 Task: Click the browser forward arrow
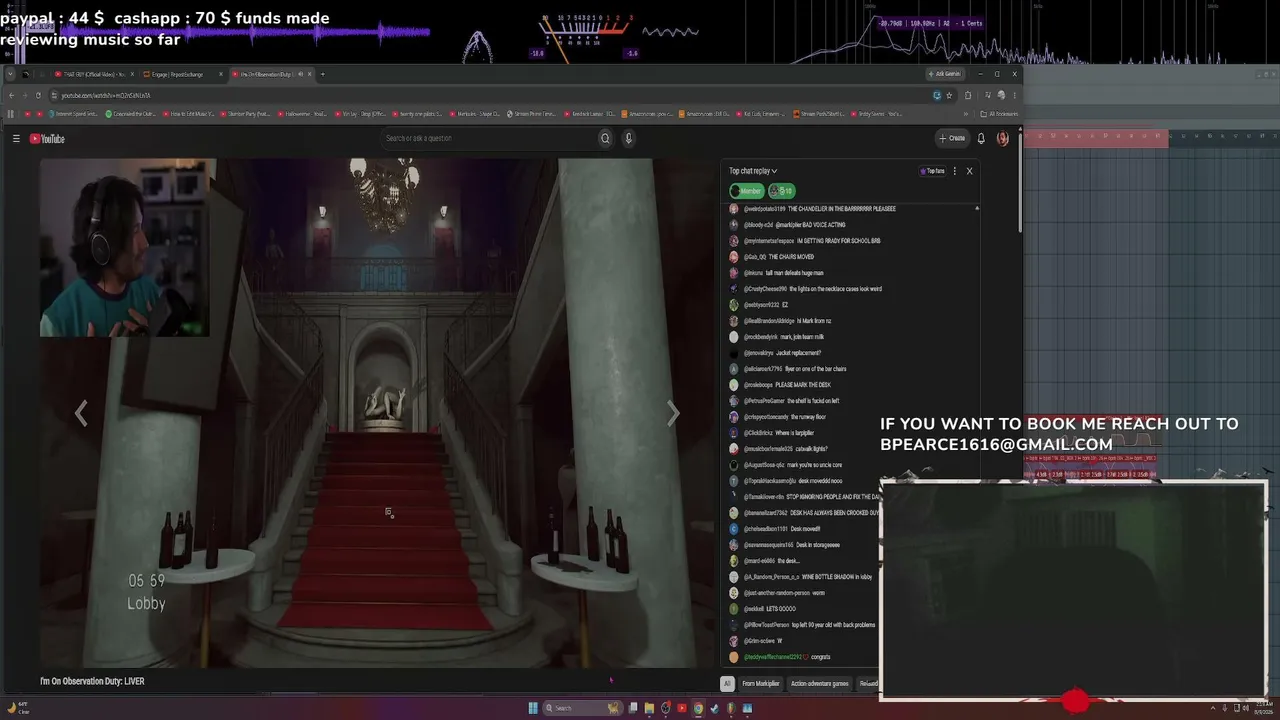(x=25, y=95)
